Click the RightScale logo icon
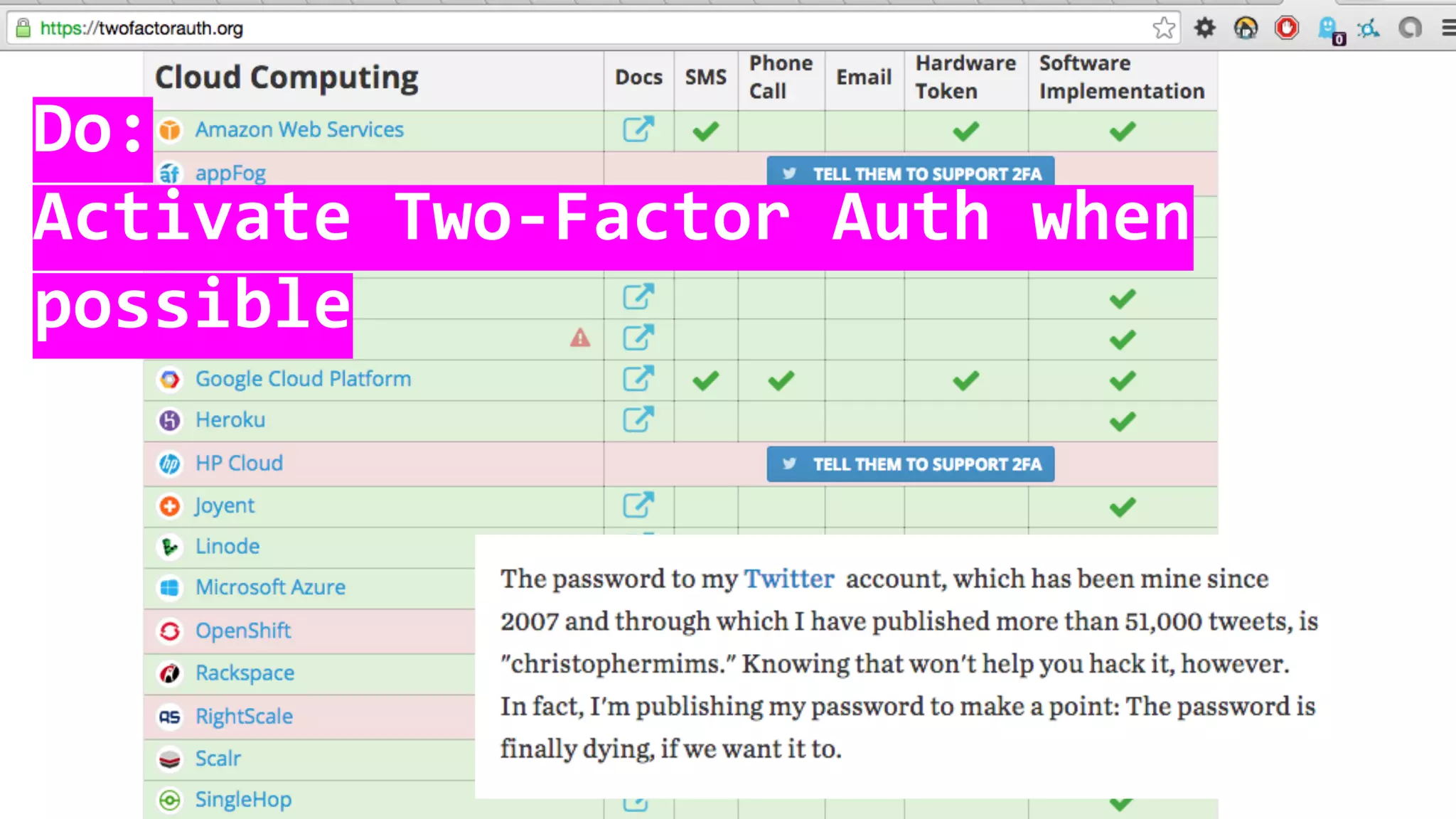Screen dimensions: 1456x819 tap(170, 717)
